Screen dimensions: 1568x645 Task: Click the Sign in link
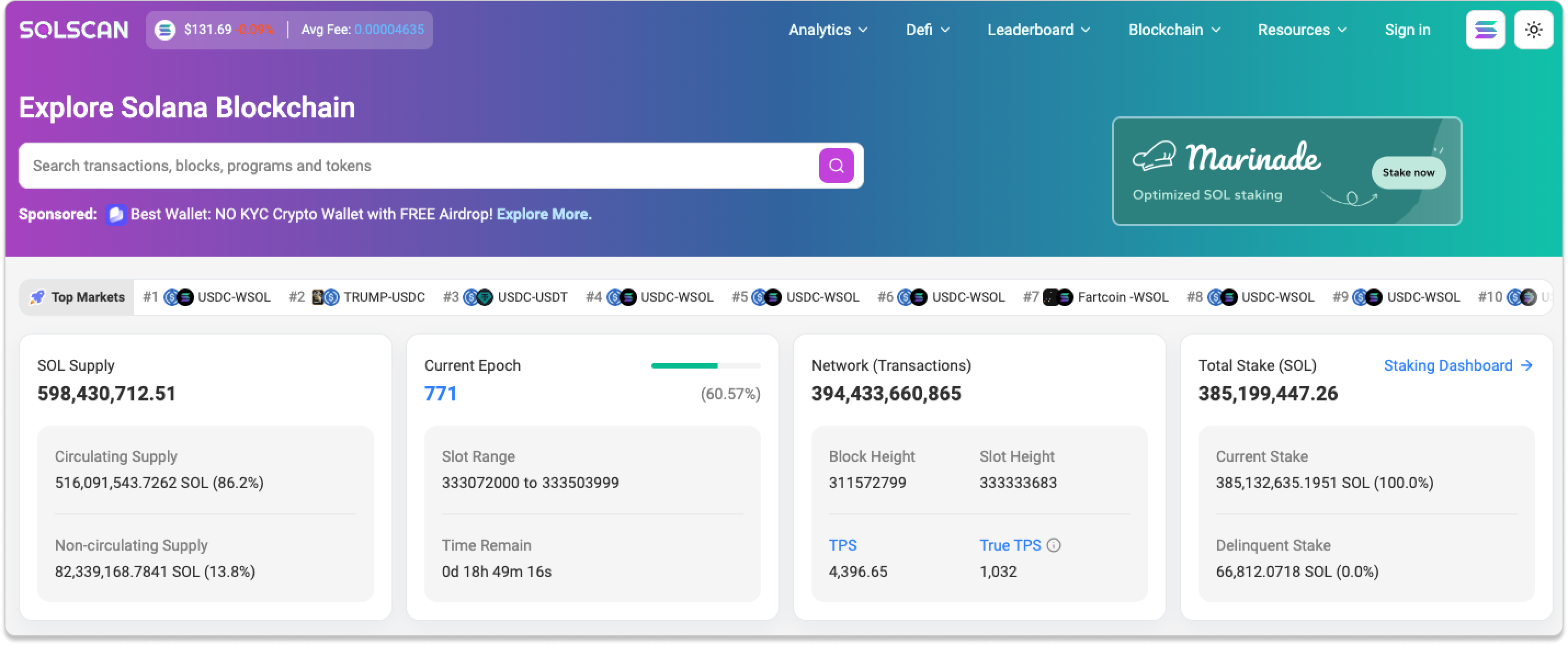(x=1407, y=30)
